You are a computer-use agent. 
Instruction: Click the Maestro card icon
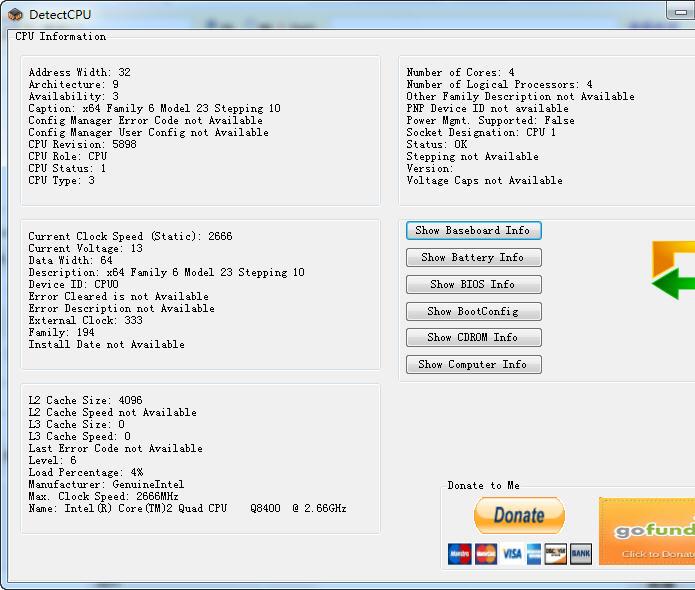pyautogui.click(x=460, y=553)
